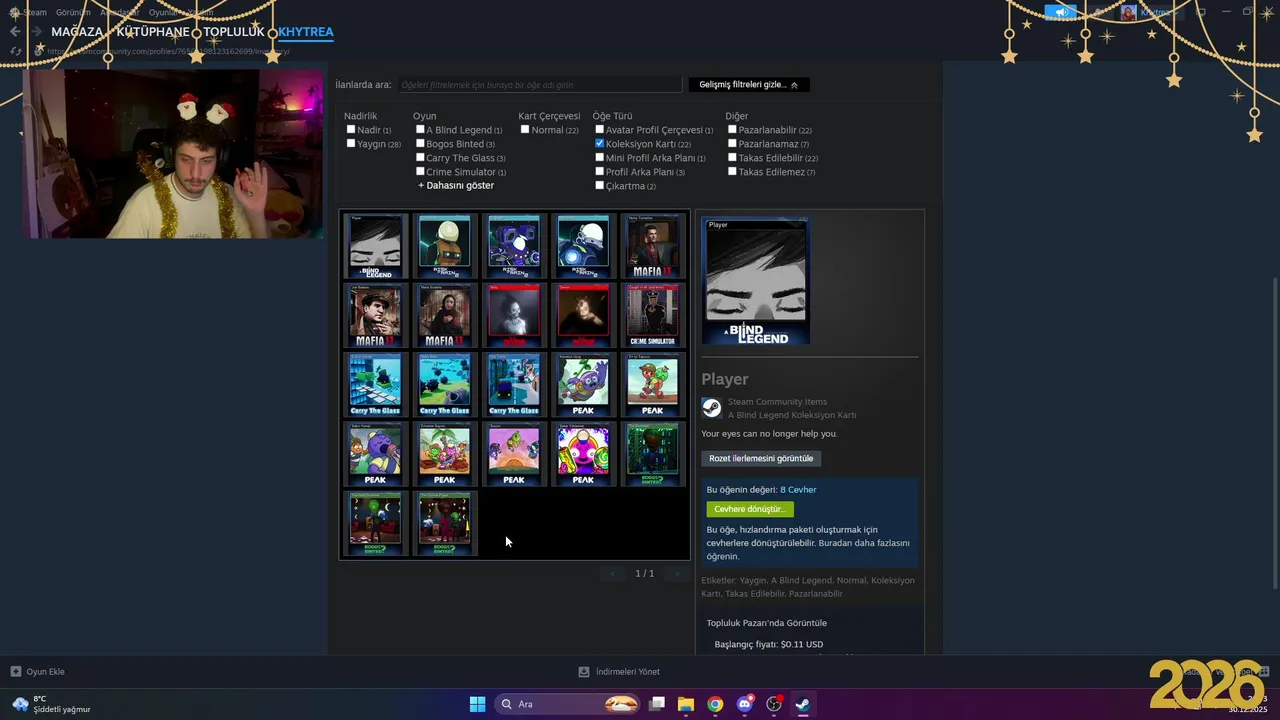Select the PEAK card with purple vine climber

pyautogui.click(x=583, y=384)
